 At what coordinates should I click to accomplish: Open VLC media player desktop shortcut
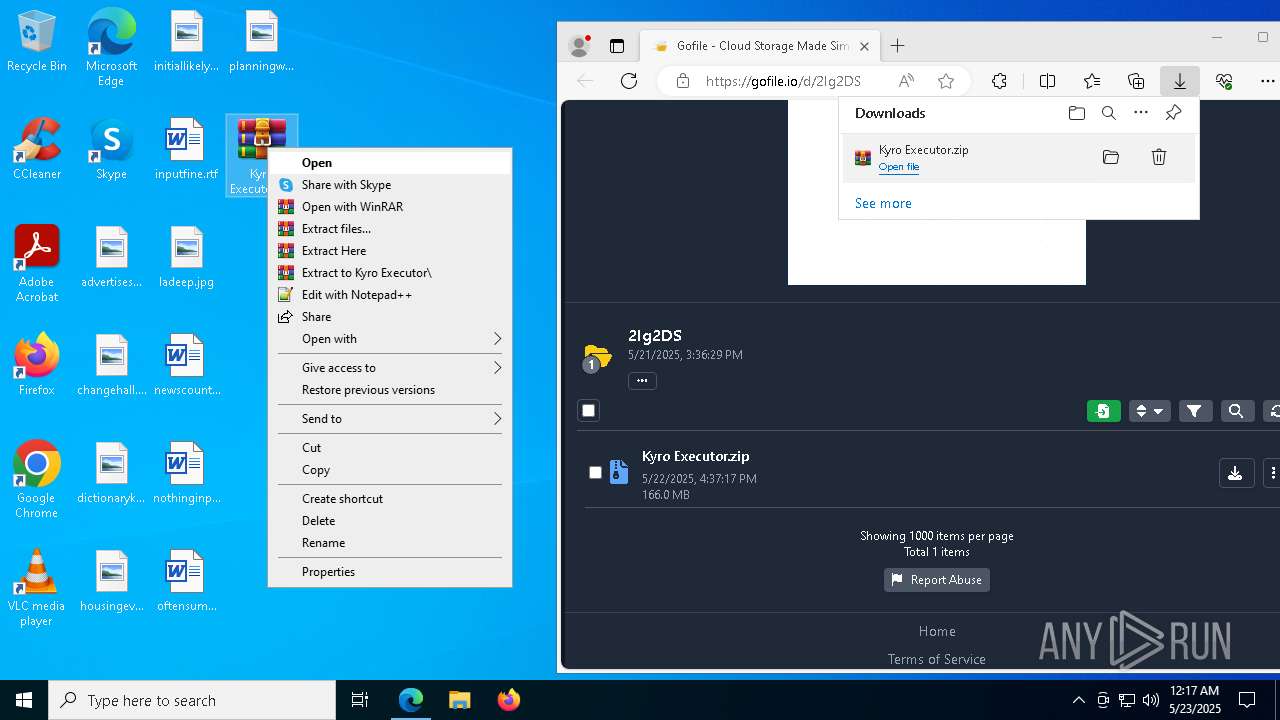pos(37,588)
